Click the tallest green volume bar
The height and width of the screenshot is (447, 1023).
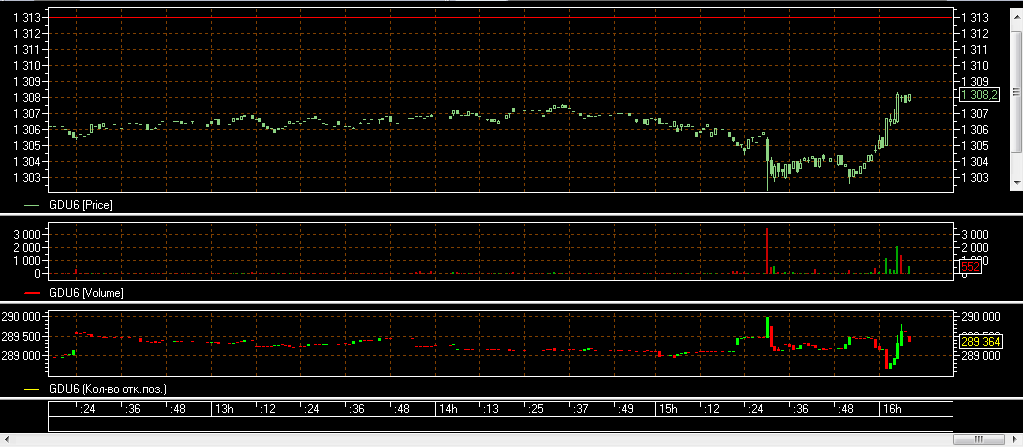897,260
